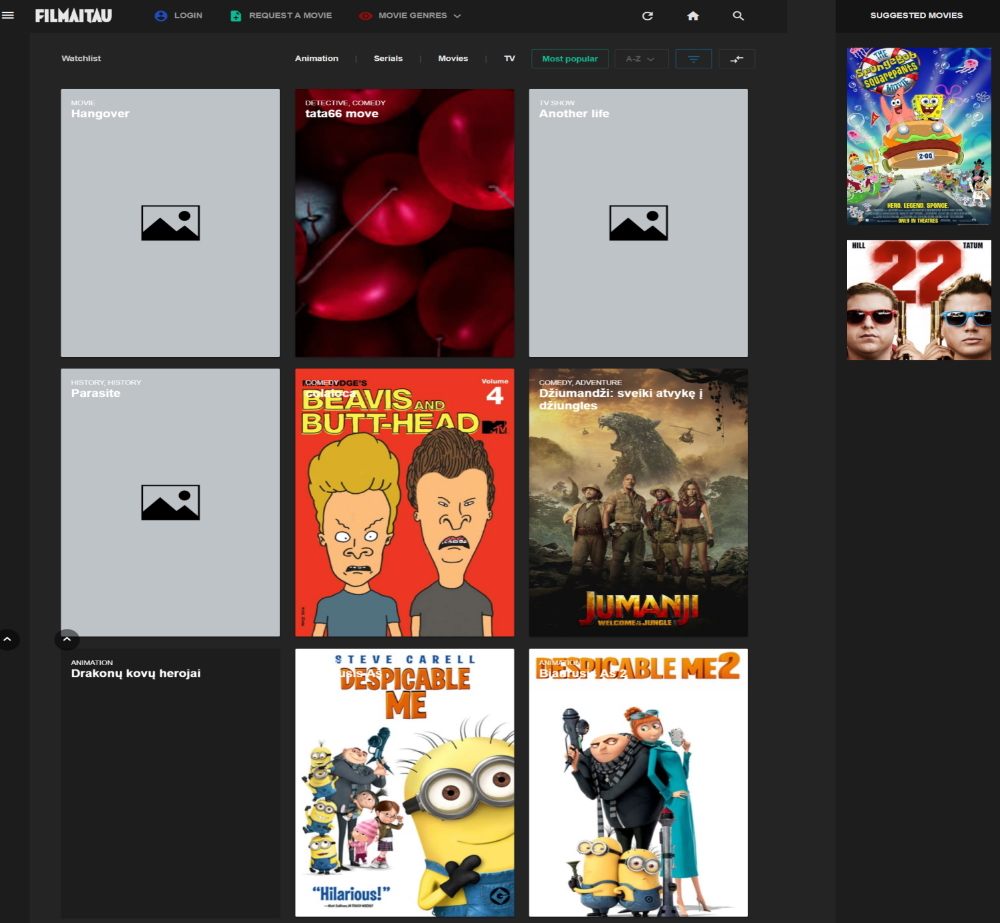Click the Another life title

(x=574, y=114)
